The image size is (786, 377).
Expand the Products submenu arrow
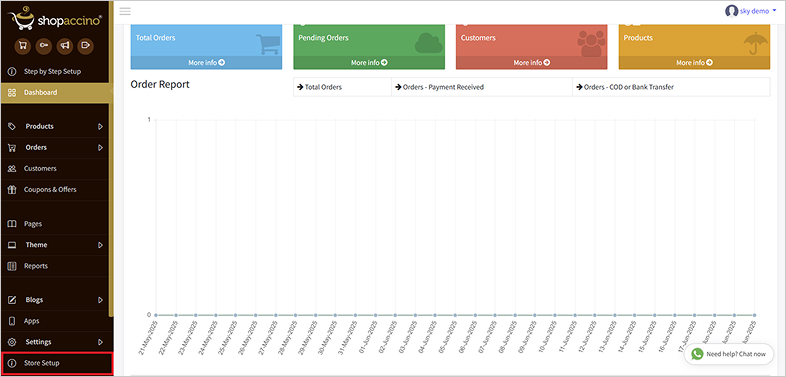(100, 126)
